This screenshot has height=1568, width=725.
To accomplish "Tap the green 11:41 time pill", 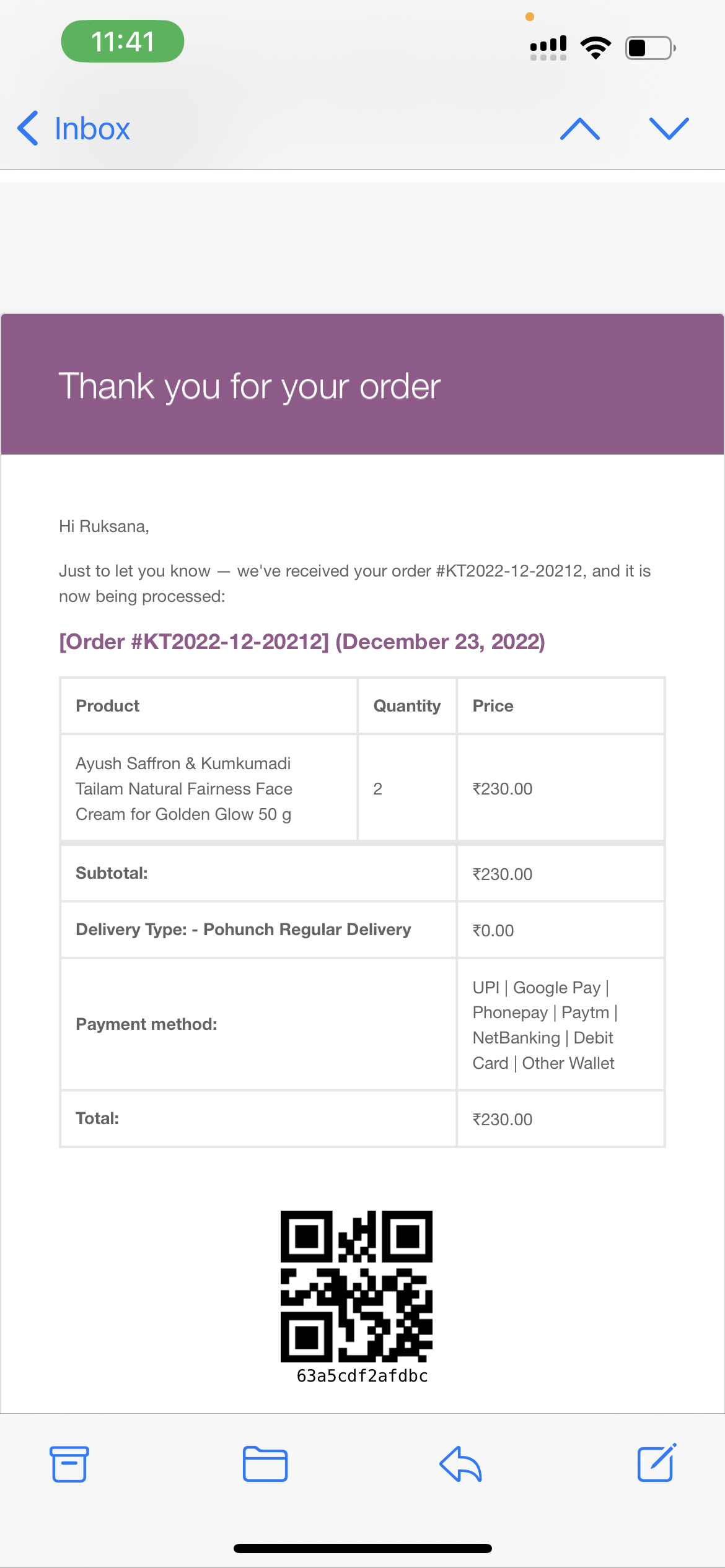I will [x=123, y=41].
